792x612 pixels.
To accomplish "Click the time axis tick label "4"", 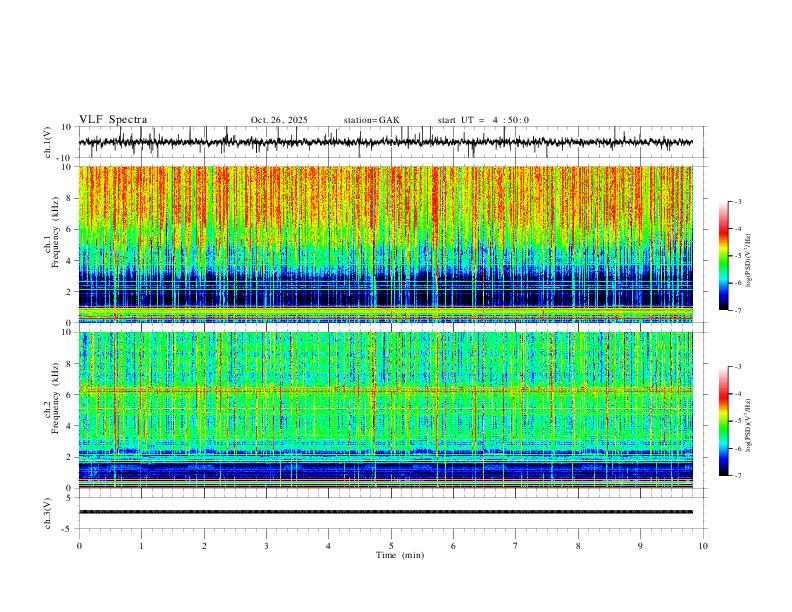I will [329, 546].
